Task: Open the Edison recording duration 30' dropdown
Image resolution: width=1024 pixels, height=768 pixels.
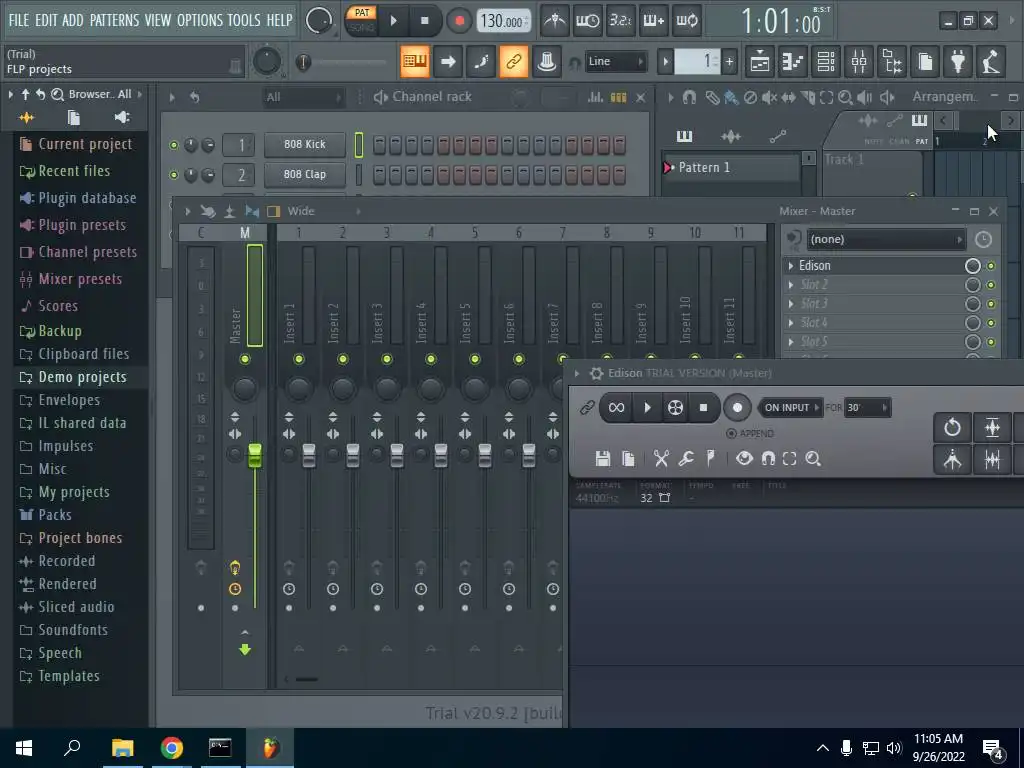Action: [867, 408]
